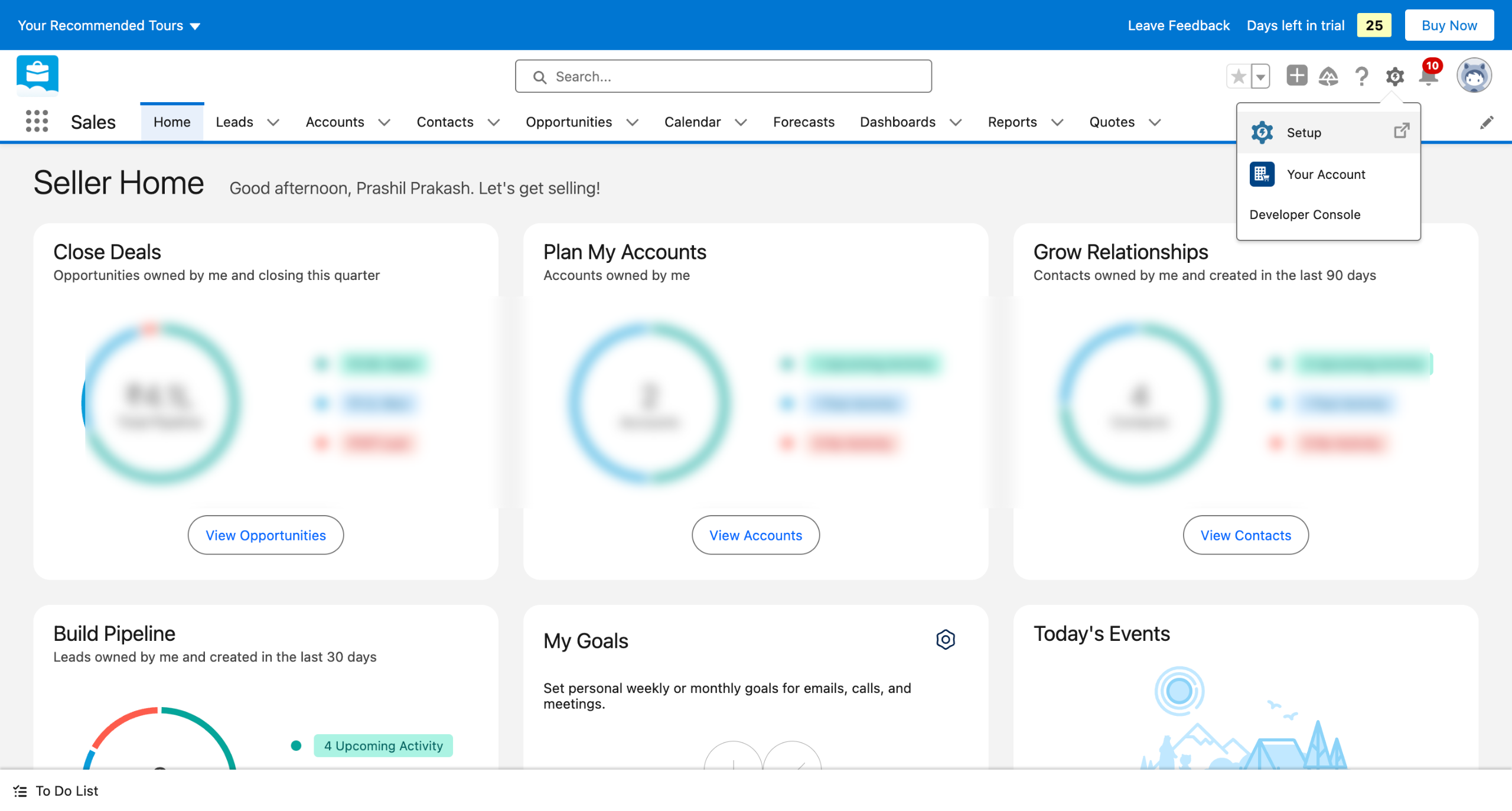
Task: Click the Global Actions plus icon
Action: (x=1296, y=76)
